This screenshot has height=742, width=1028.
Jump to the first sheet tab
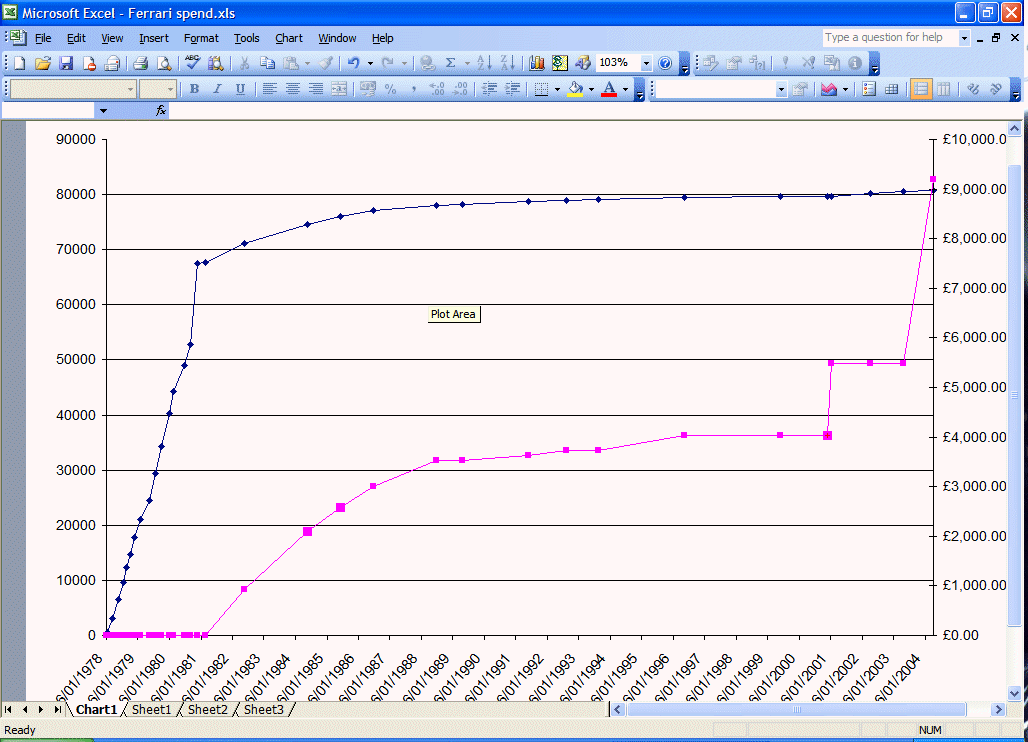[8, 709]
